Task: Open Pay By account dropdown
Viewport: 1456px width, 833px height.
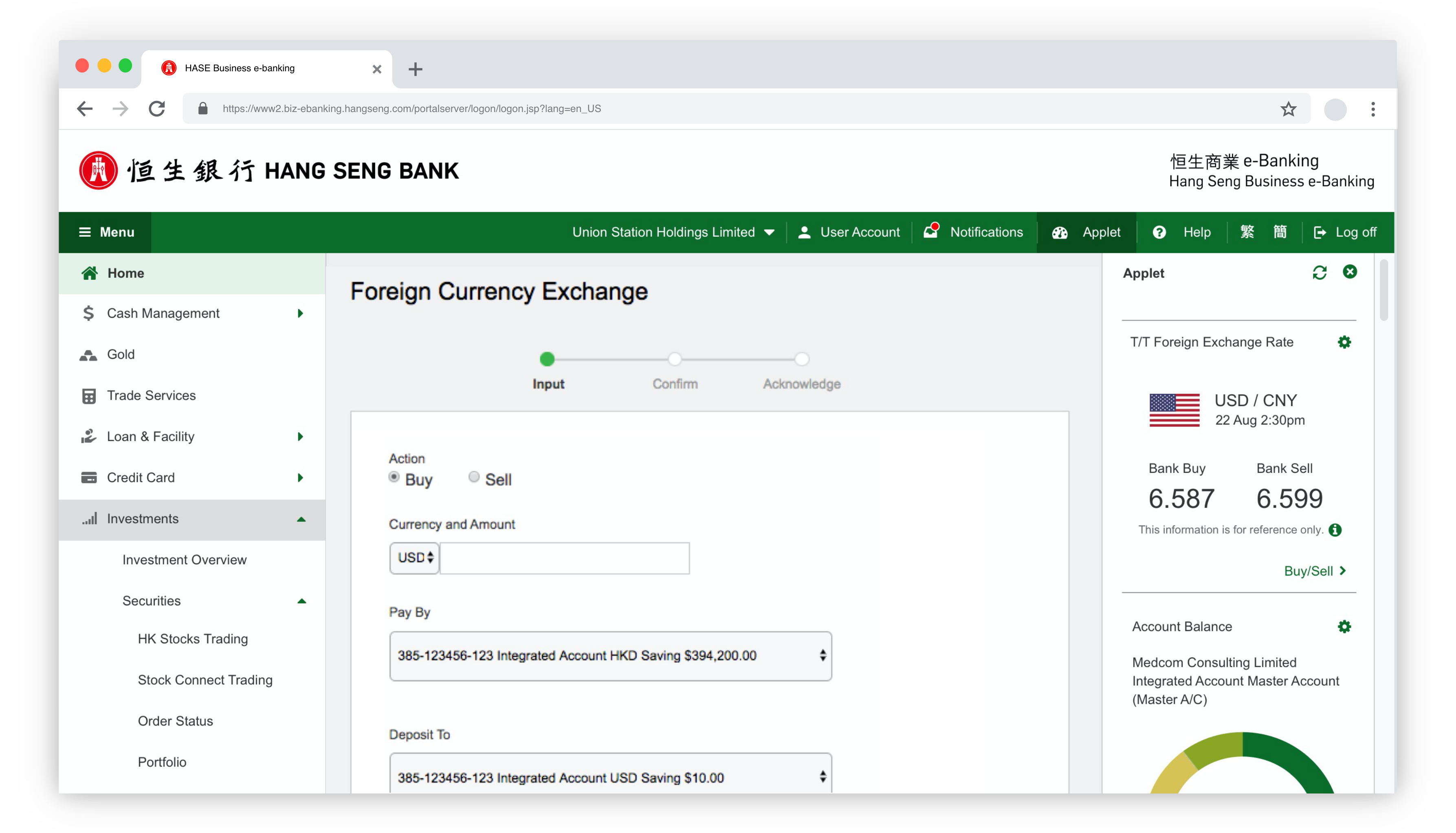Action: (610, 656)
